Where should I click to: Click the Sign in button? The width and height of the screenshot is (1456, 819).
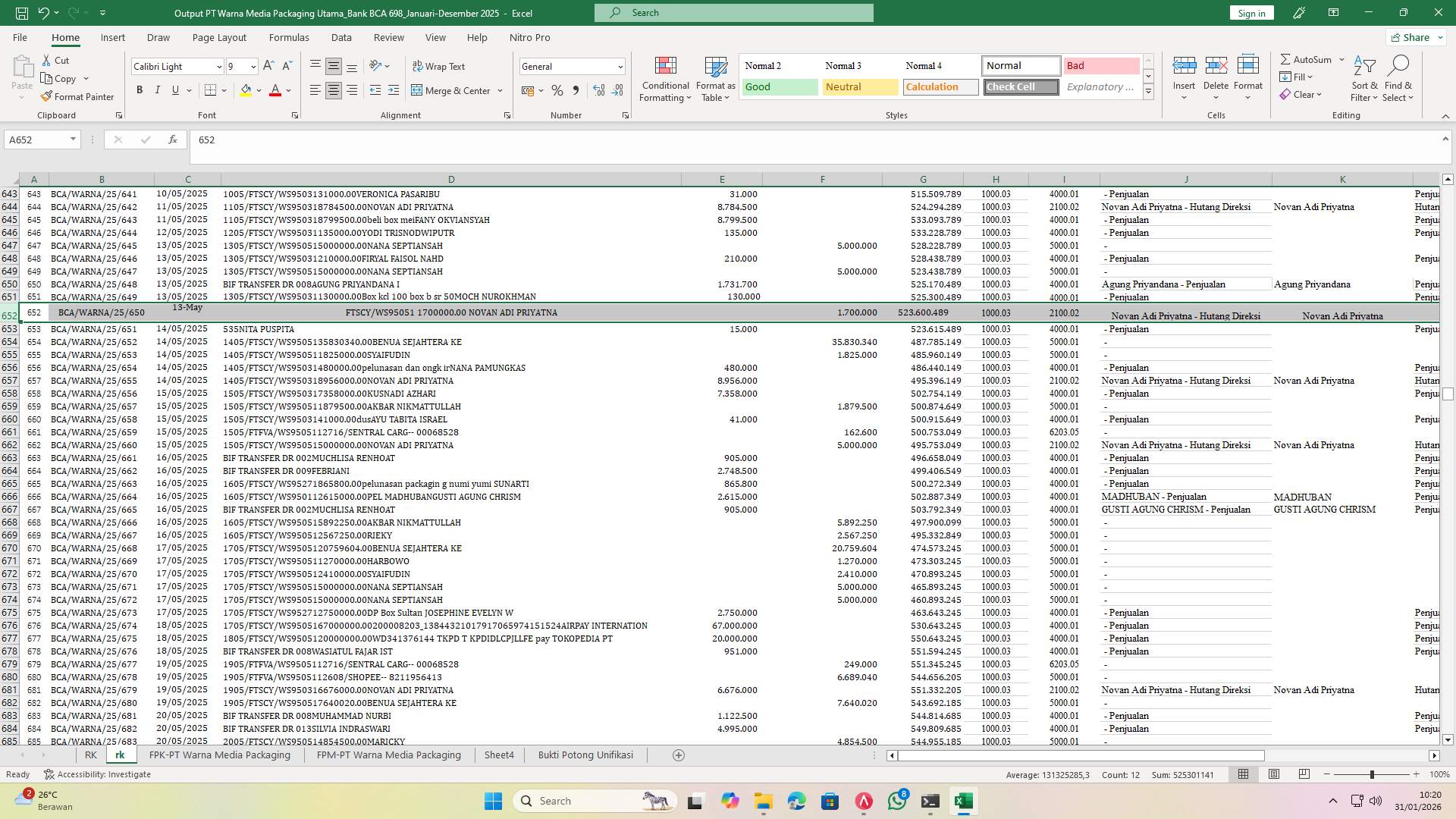tap(1250, 13)
